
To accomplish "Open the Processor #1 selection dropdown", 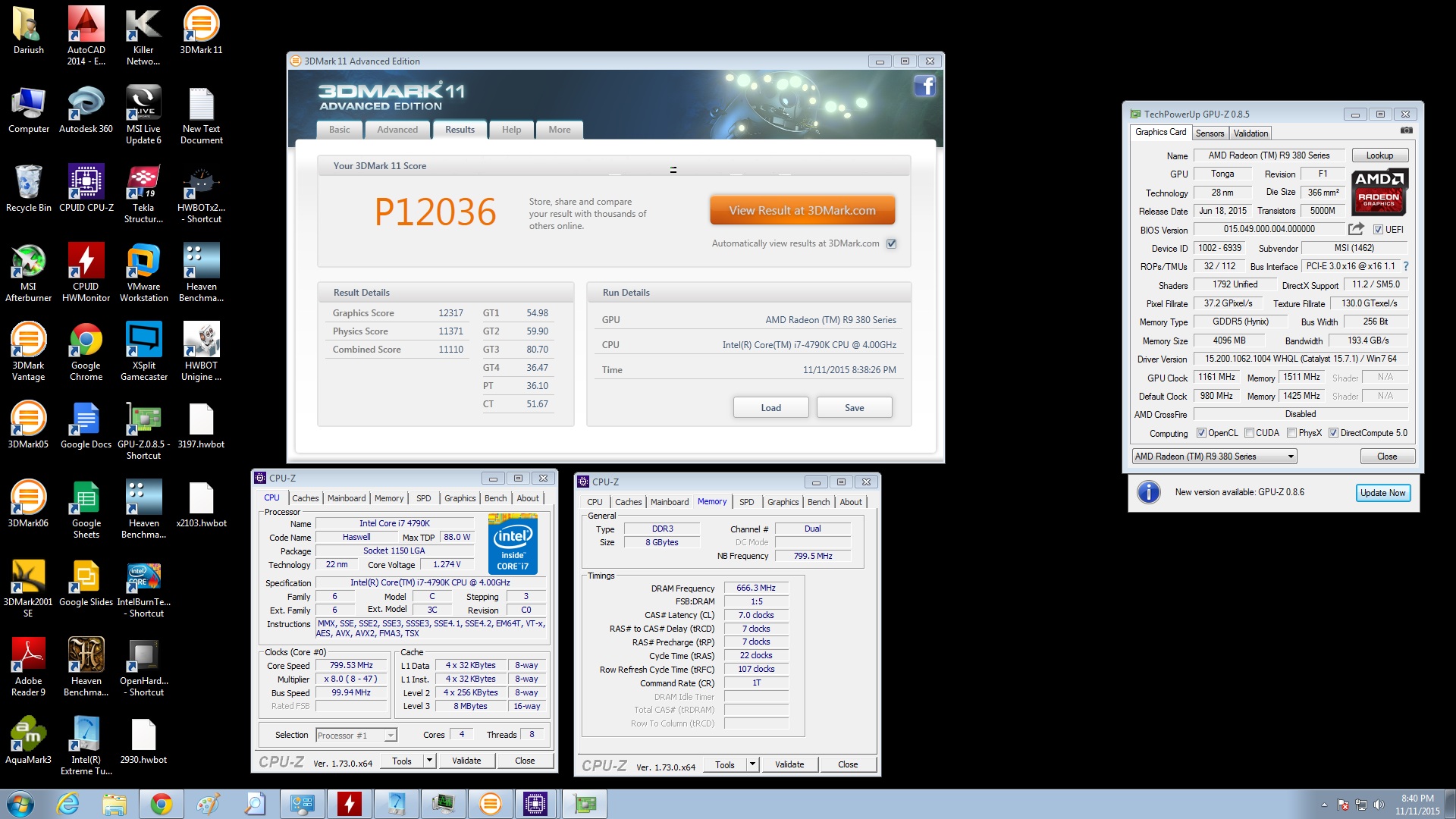I will 390,735.
